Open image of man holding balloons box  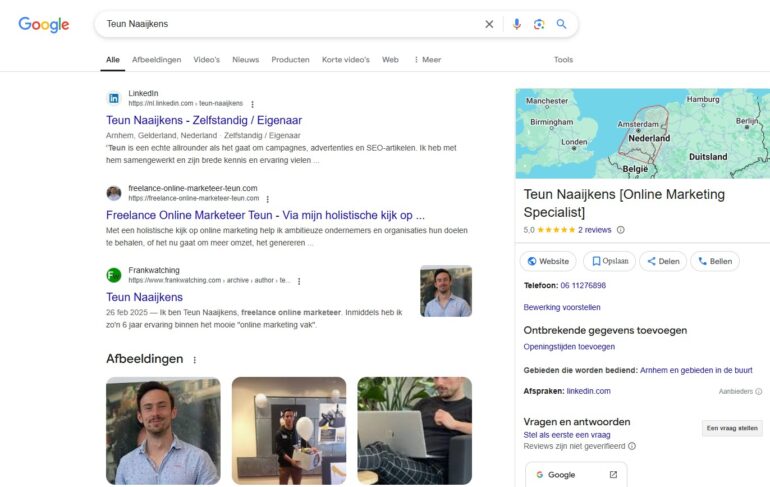tap(289, 431)
